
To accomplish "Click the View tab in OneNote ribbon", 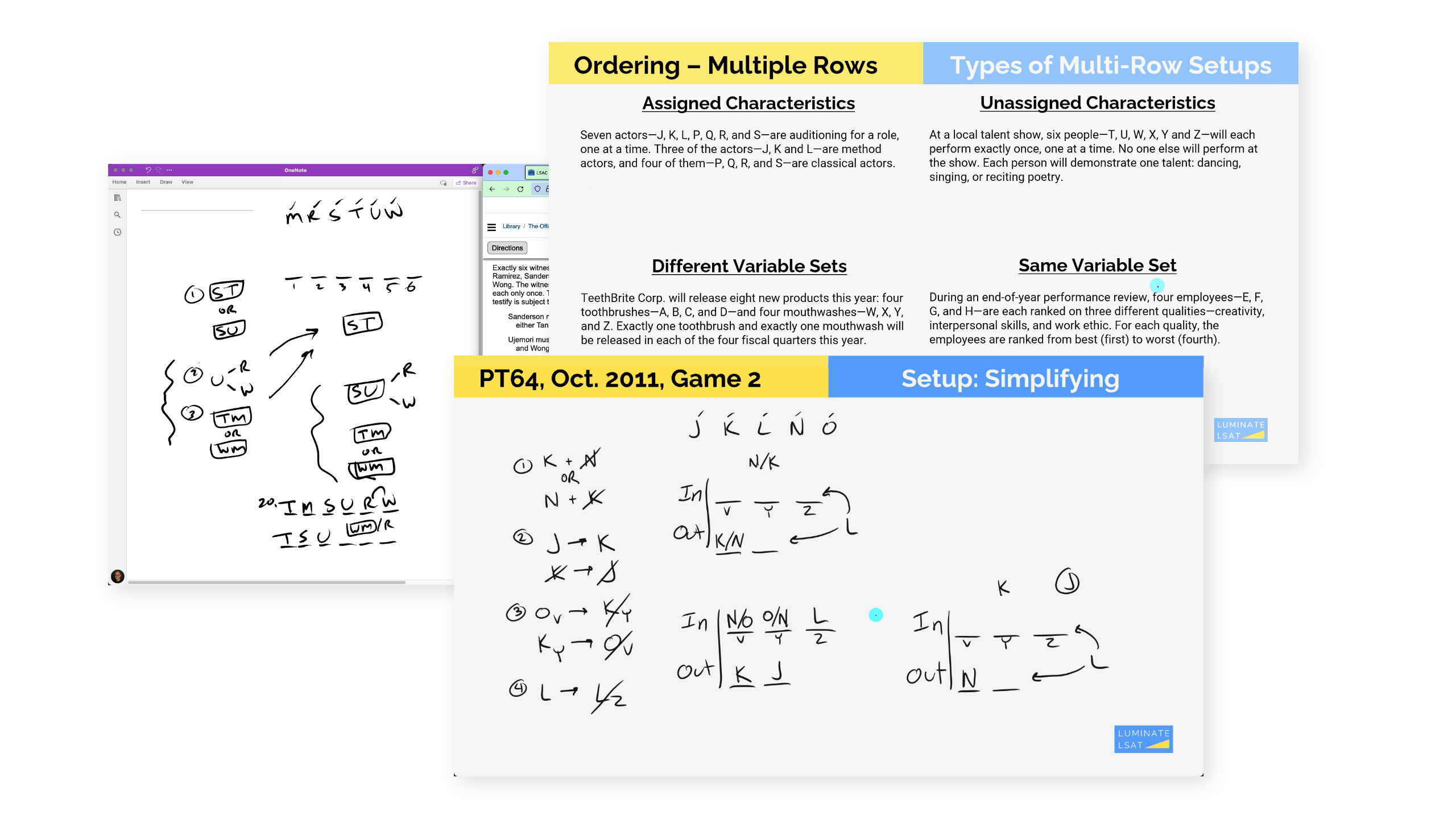I will click(187, 182).
